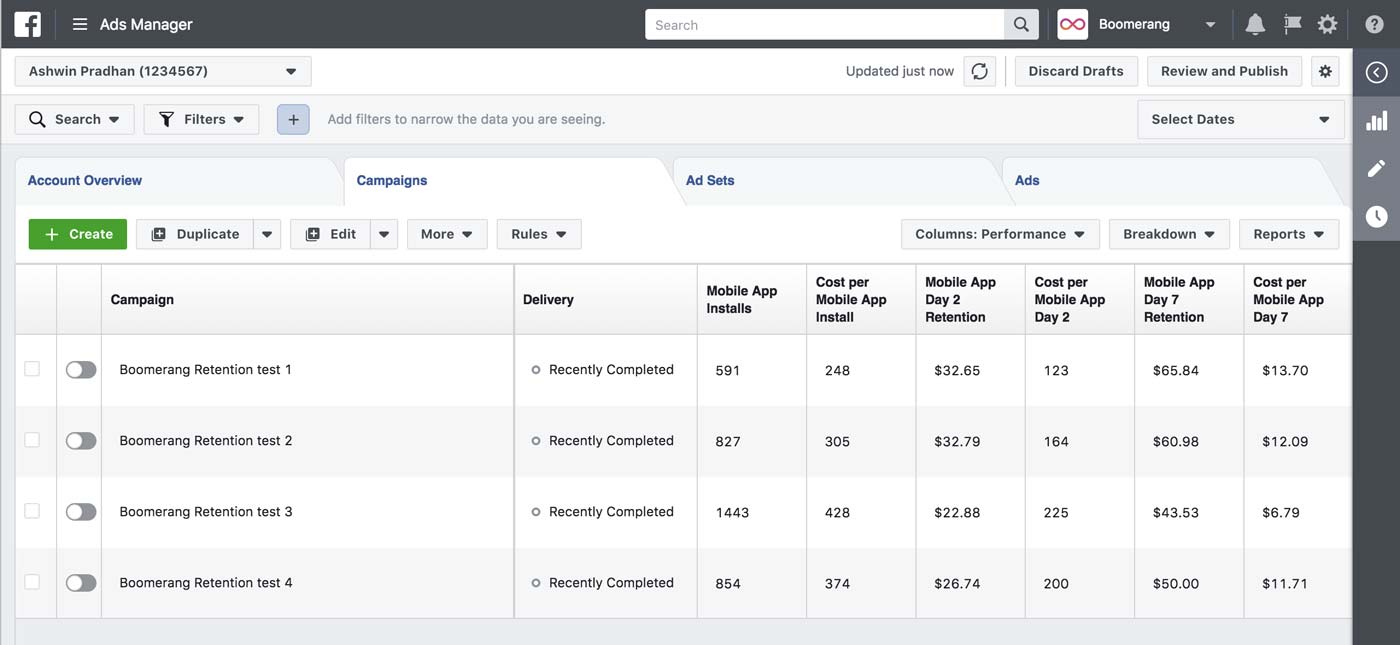Expand the Select Dates dropdown

pyautogui.click(x=1240, y=119)
